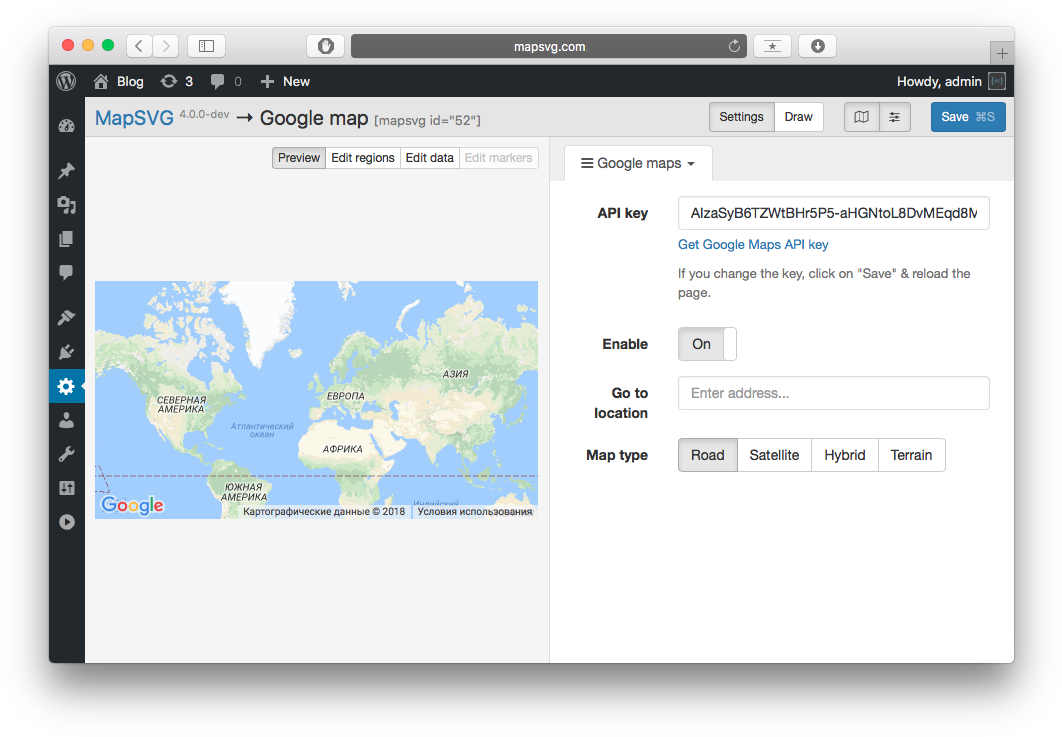Screen dimensions: 1062x737
Task: Open Условия использования map terms link
Action: 474,511
